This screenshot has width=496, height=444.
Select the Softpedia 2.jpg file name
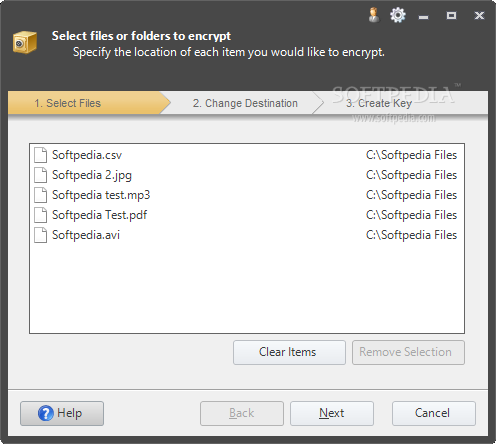pyautogui.click(x=92, y=175)
